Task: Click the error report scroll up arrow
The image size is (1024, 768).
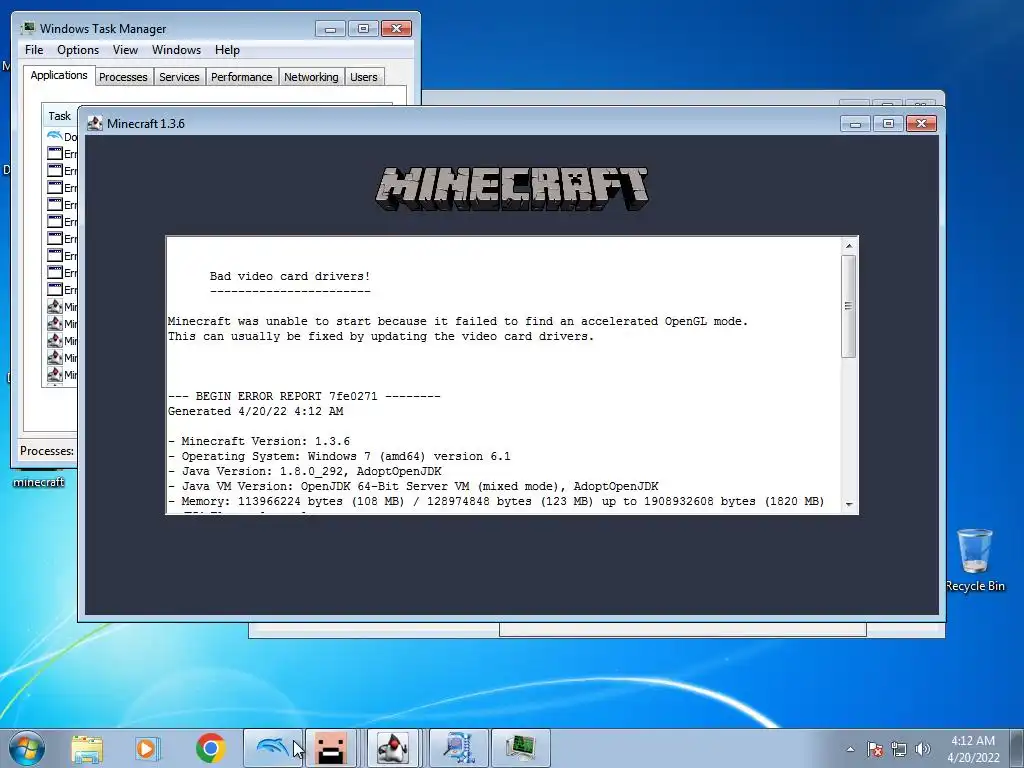Action: tap(849, 246)
